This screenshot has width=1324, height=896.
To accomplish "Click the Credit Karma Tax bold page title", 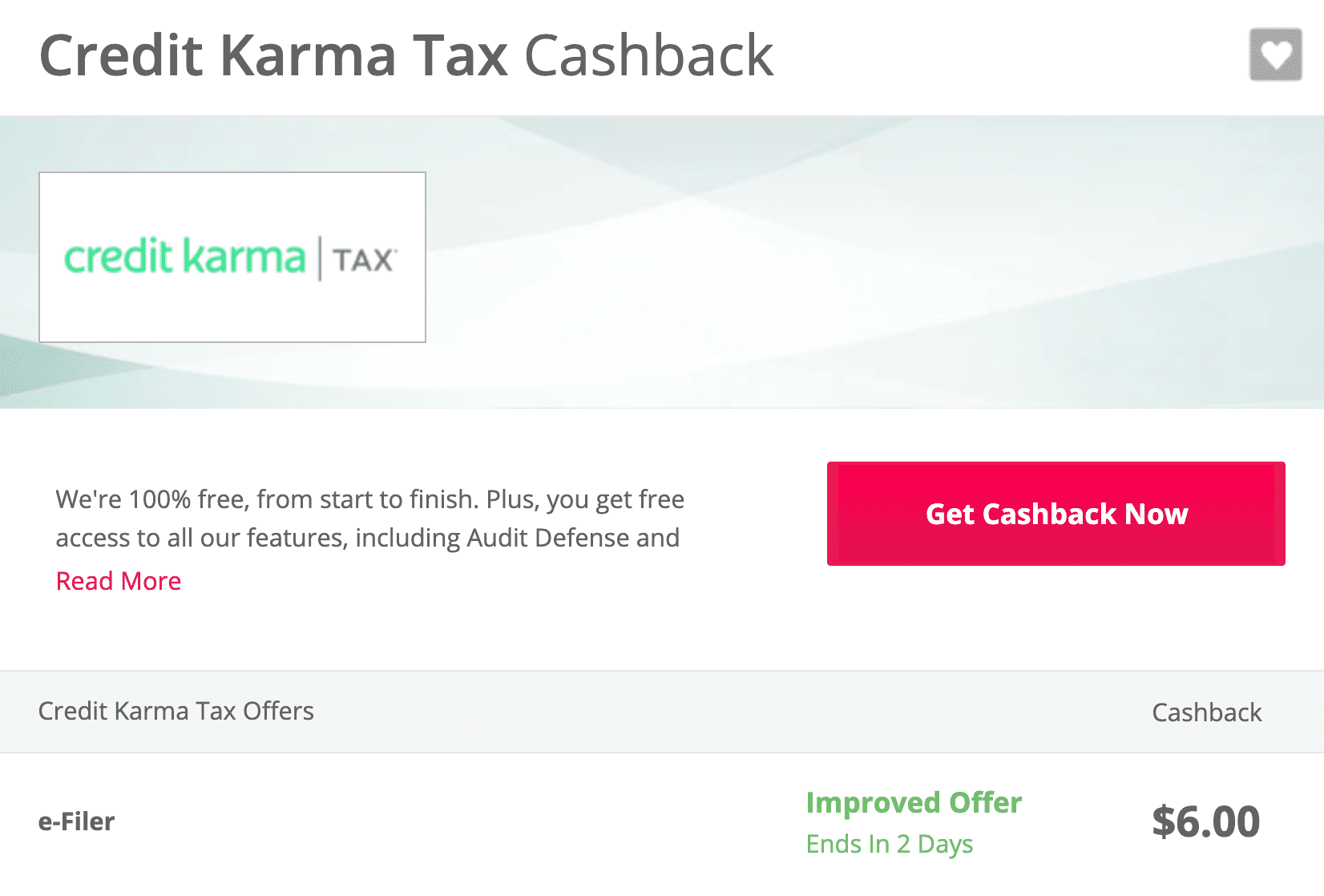I will [x=273, y=55].
